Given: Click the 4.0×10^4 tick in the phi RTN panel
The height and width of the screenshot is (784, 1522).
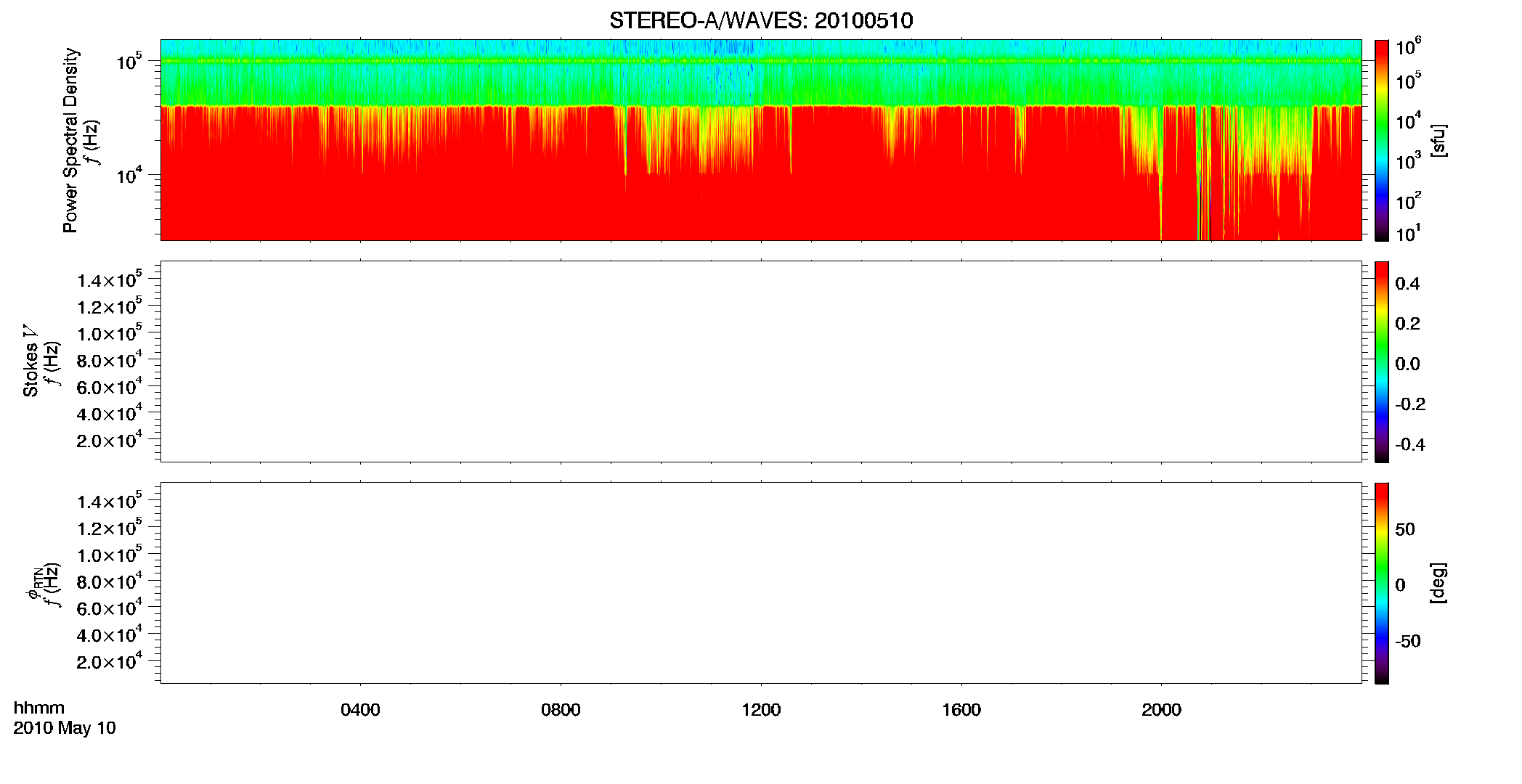Looking at the screenshot, I should click(109, 635).
